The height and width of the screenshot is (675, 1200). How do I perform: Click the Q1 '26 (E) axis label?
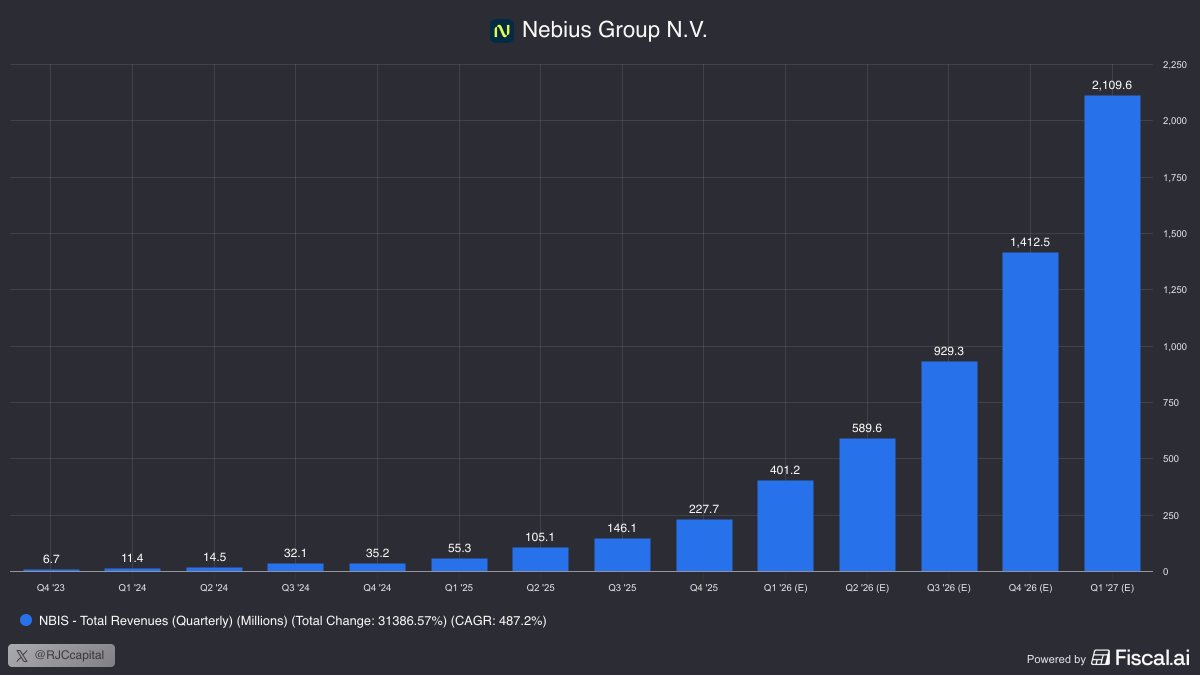point(785,588)
